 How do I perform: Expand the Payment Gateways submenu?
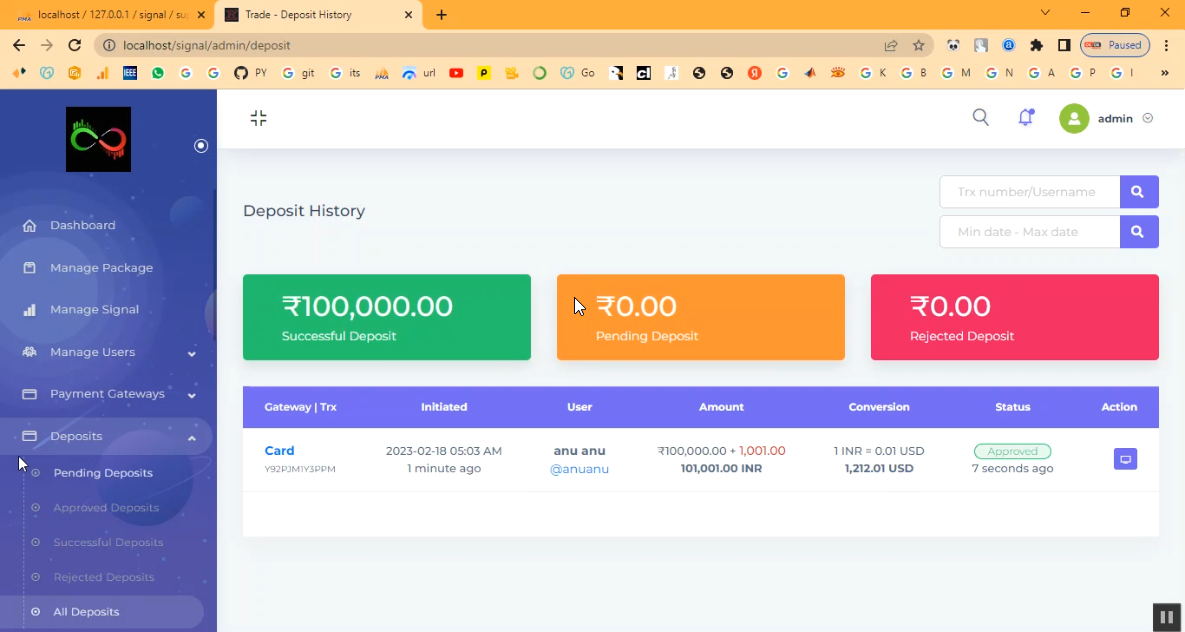191,395
